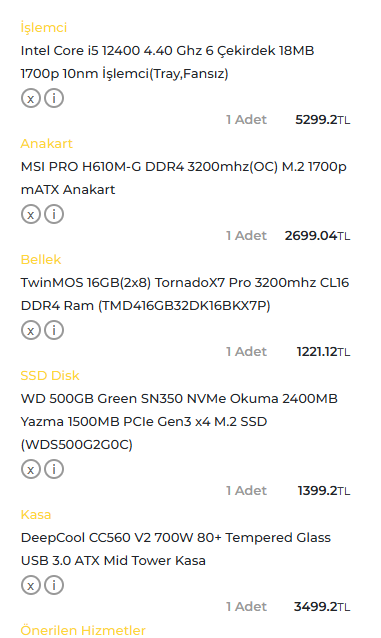View info for TwinMOS TornadoX7 RAM
This screenshot has width=381, height=638.
54,330
